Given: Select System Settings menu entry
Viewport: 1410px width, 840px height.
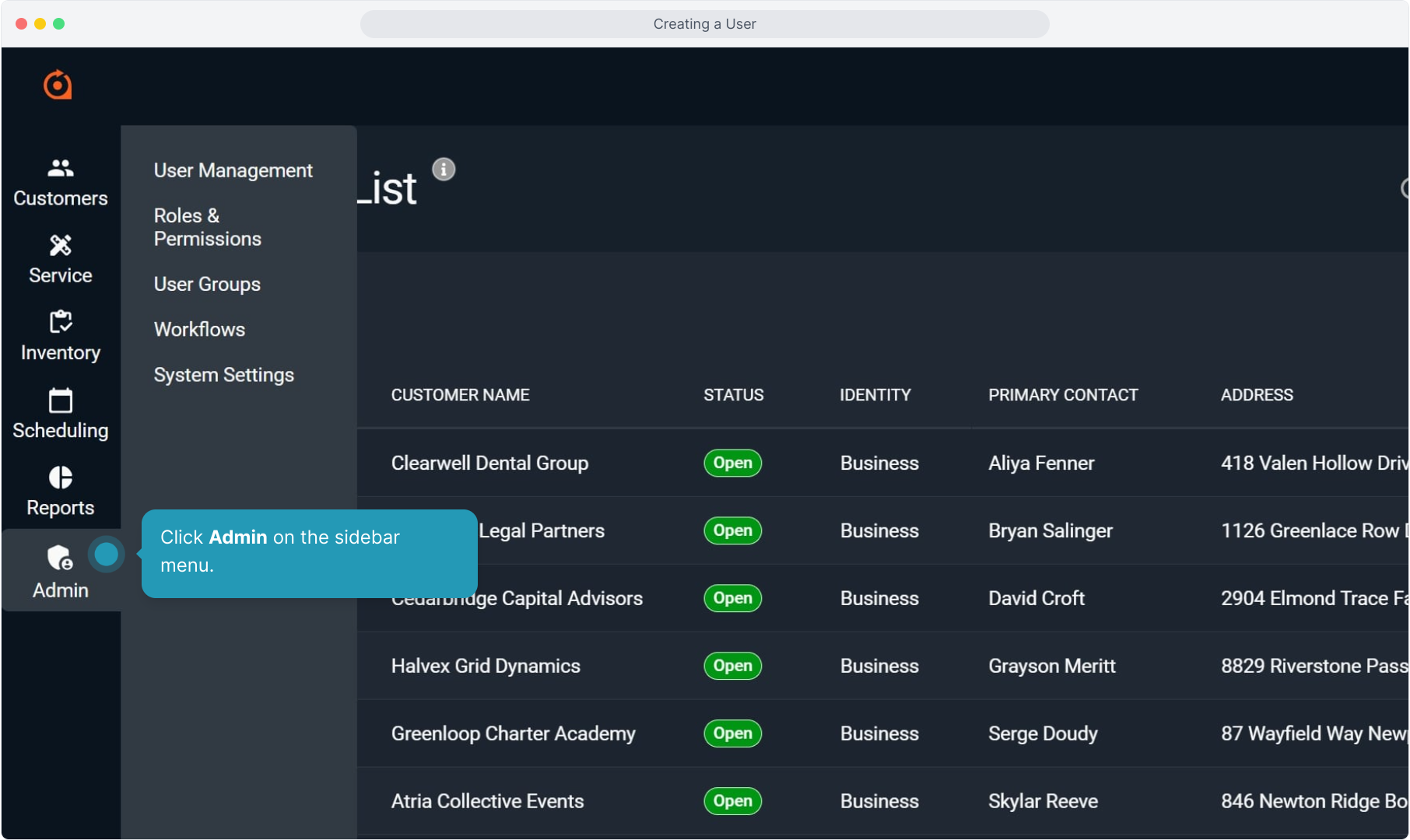Looking at the screenshot, I should coord(223,375).
